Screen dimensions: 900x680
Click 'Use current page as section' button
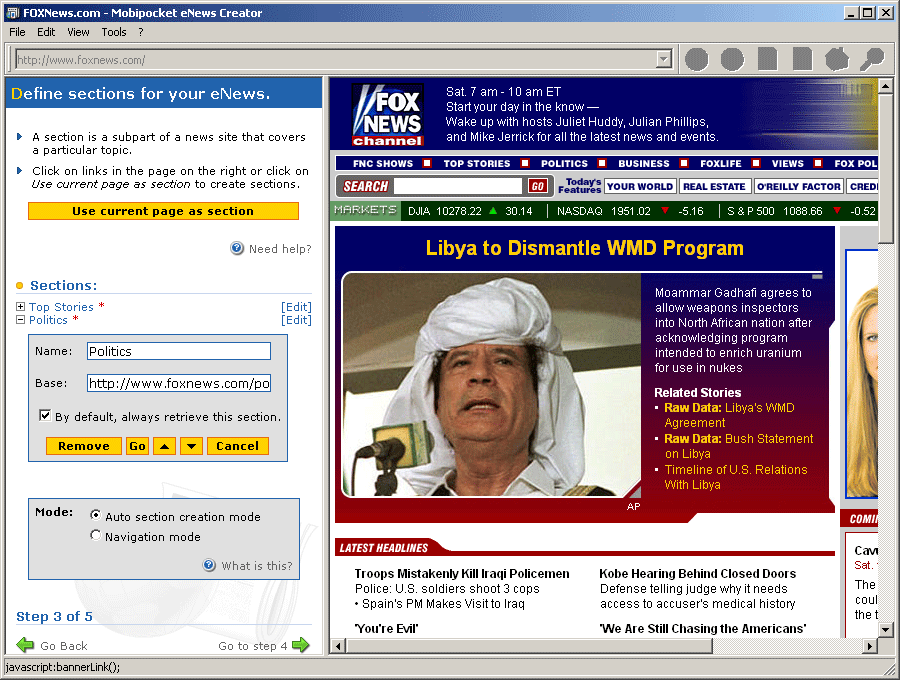point(163,211)
